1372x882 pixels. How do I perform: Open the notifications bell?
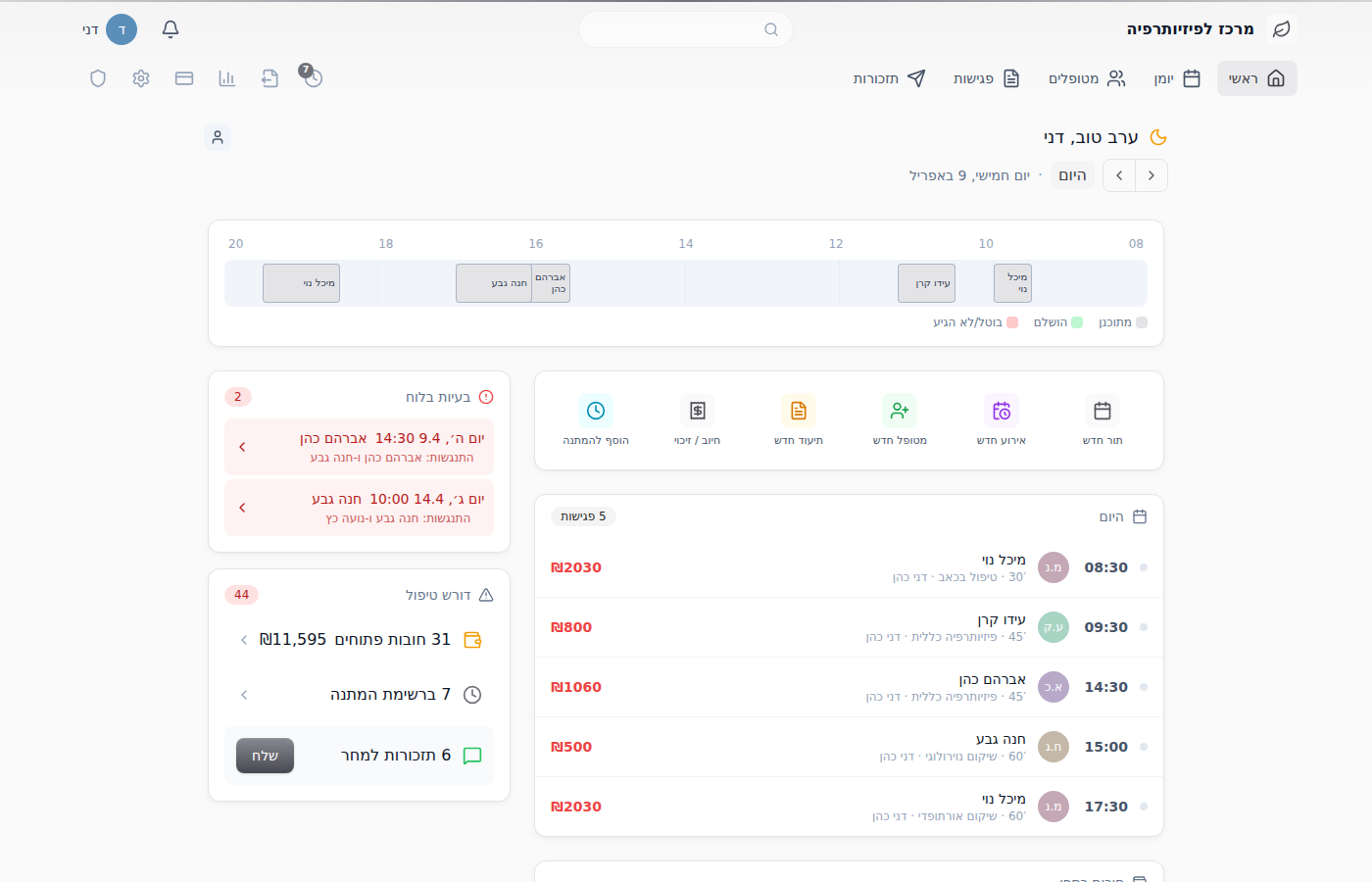pyautogui.click(x=171, y=29)
